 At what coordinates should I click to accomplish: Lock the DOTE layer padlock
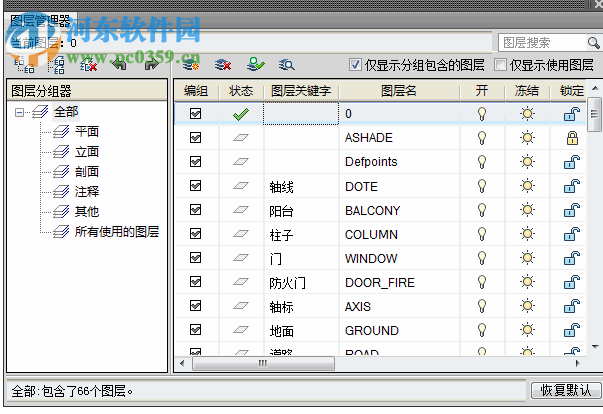(572, 186)
